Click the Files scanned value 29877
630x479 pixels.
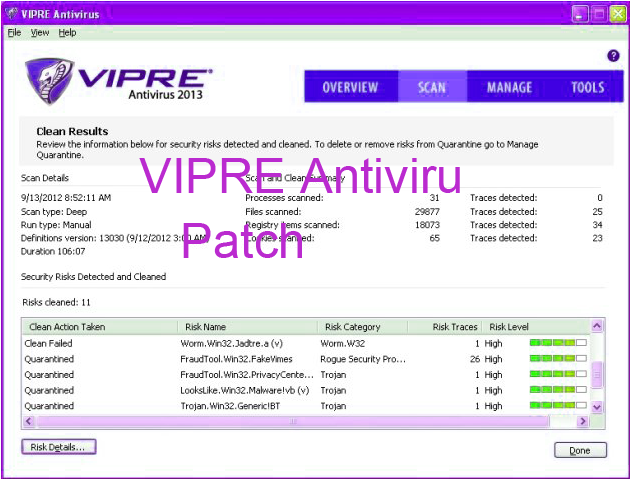pyautogui.click(x=428, y=211)
